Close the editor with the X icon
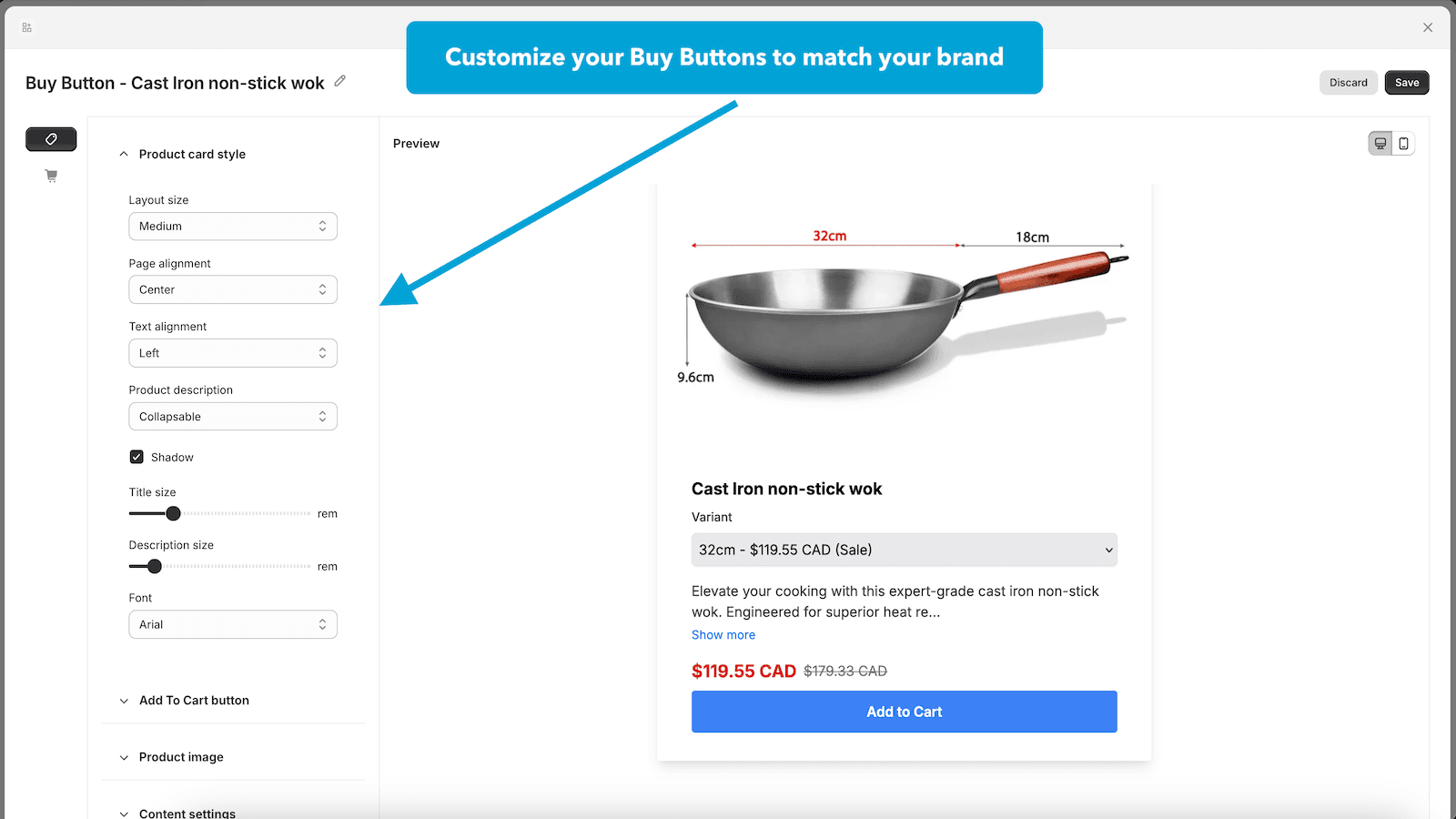Viewport: 1456px width, 819px height. click(x=1428, y=27)
